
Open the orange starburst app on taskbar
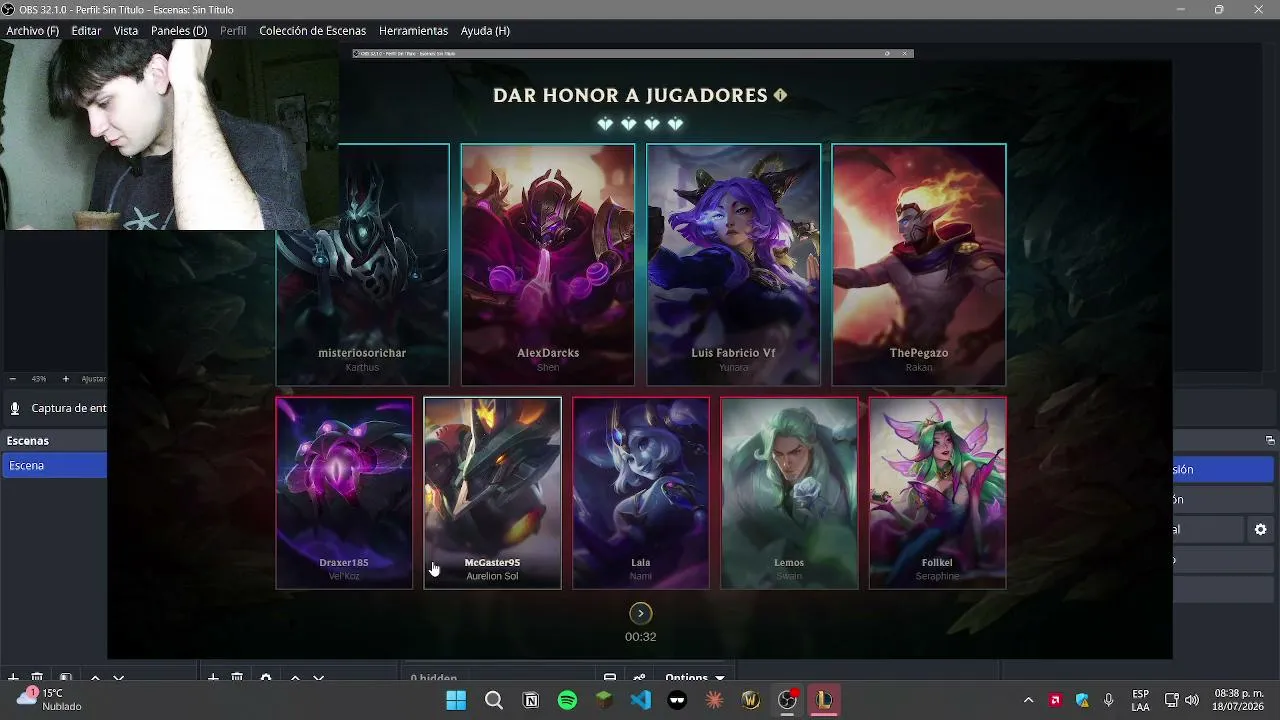tap(714, 700)
